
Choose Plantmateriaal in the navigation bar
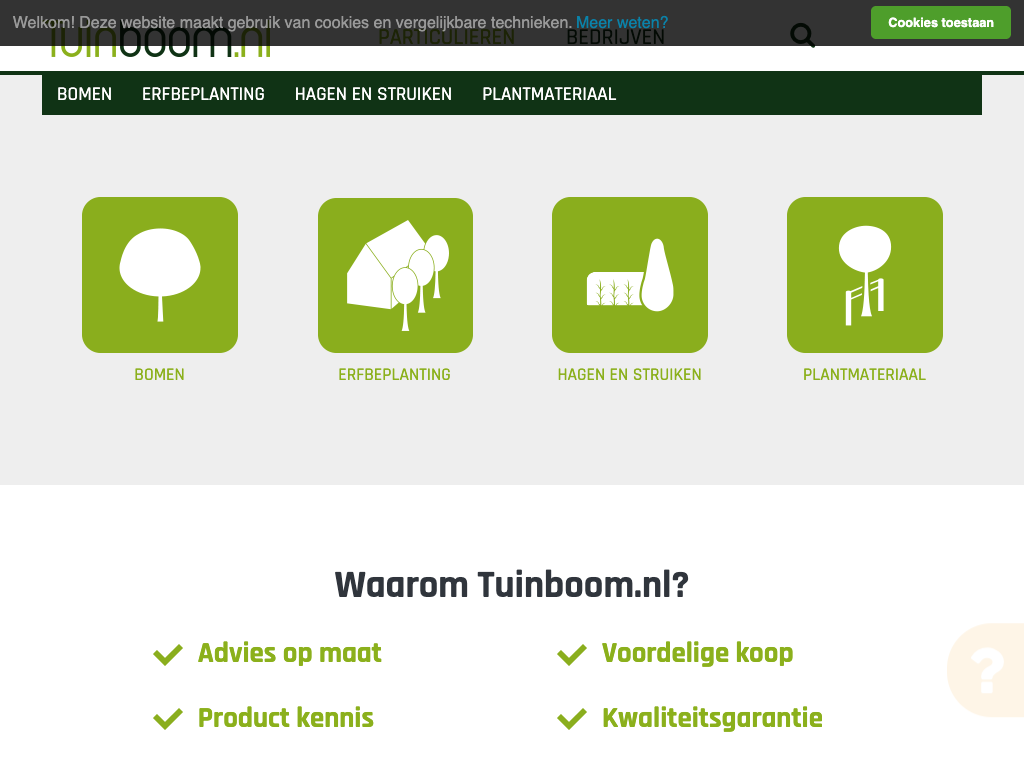549,94
